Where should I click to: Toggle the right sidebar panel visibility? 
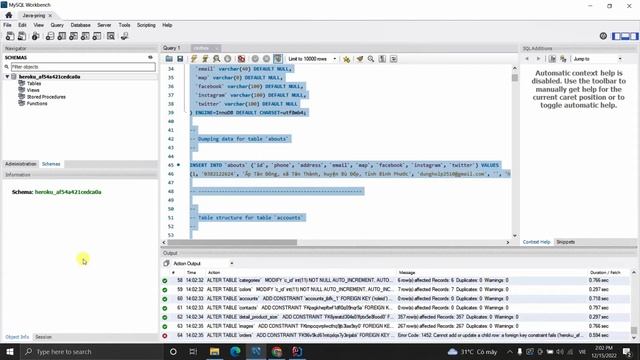point(633,36)
